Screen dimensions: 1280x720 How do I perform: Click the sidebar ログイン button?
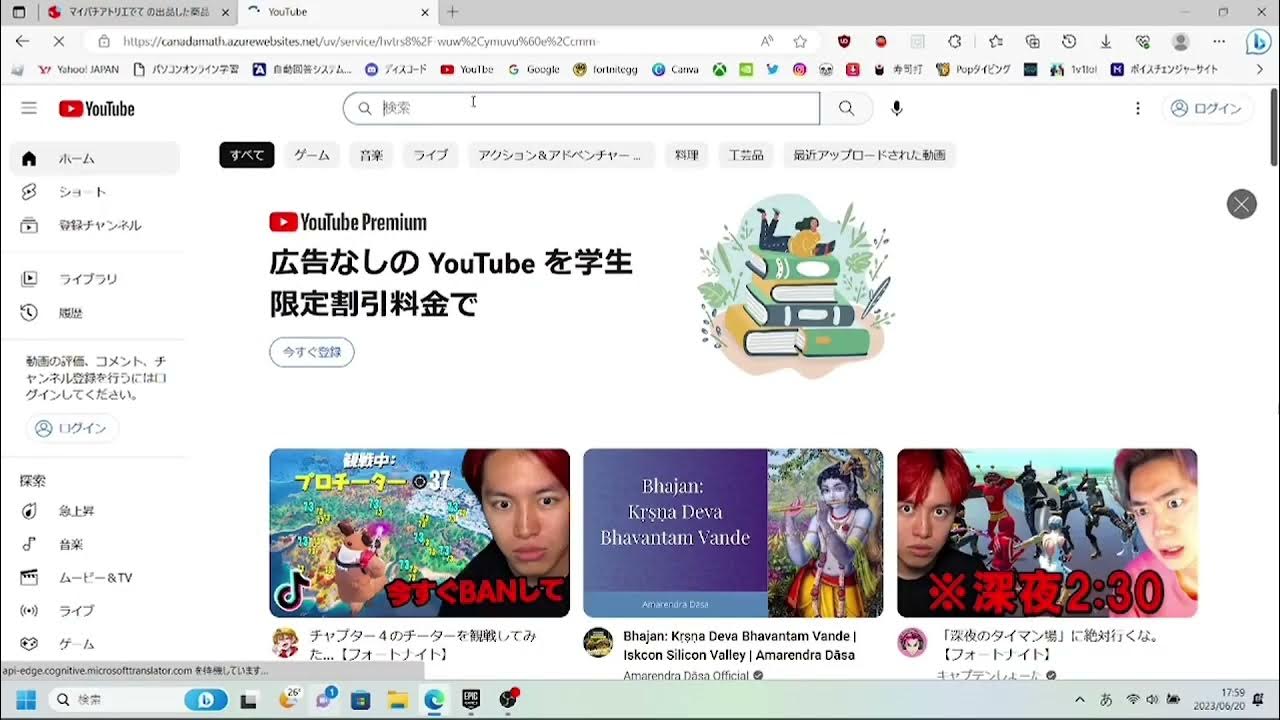pyautogui.click(x=72, y=428)
